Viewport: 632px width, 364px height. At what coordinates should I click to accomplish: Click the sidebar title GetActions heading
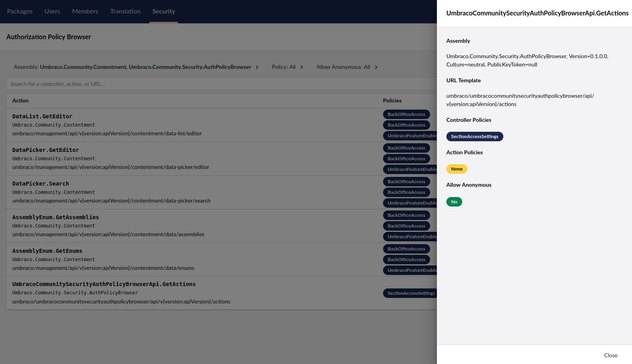(537, 13)
